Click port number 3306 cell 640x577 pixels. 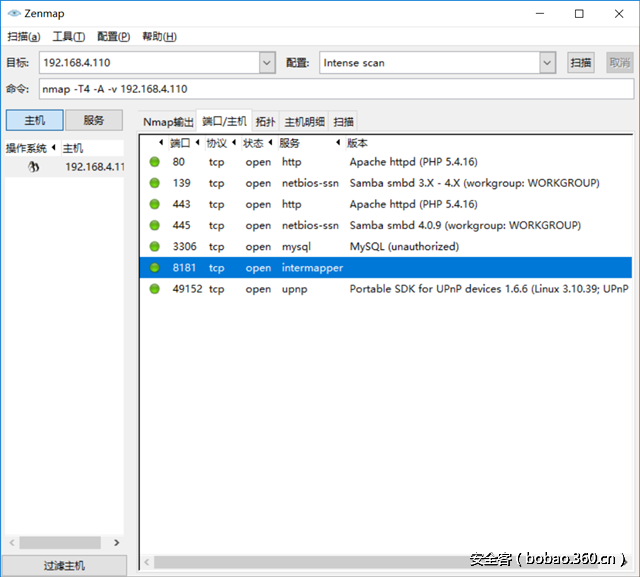184,246
